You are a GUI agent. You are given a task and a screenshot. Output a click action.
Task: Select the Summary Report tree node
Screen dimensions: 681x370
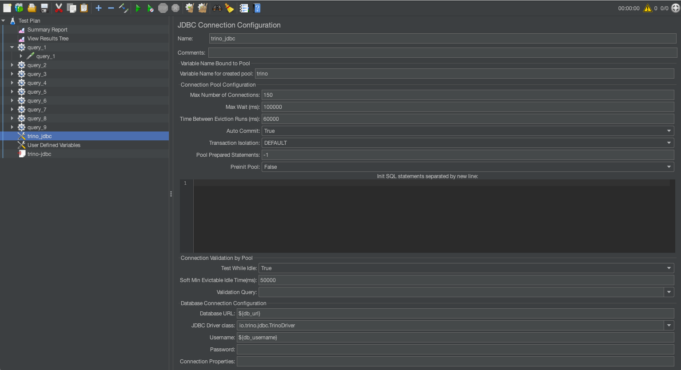point(47,30)
